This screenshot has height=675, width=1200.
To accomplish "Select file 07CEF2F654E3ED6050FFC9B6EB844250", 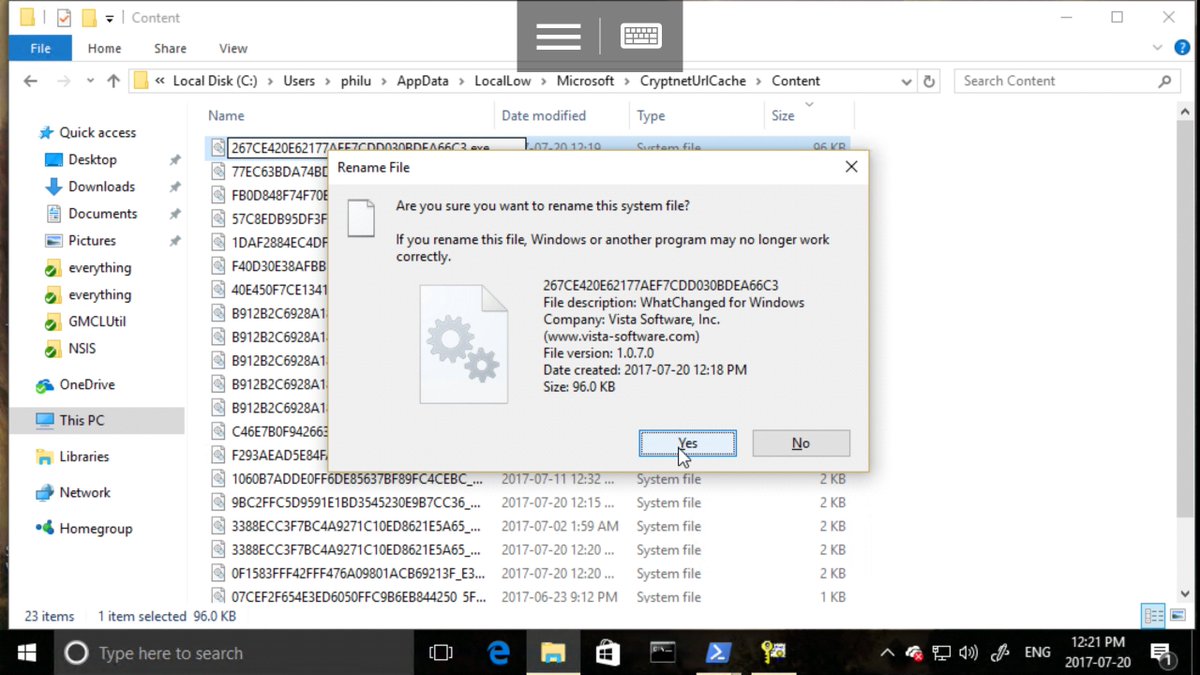I will 359,597.
